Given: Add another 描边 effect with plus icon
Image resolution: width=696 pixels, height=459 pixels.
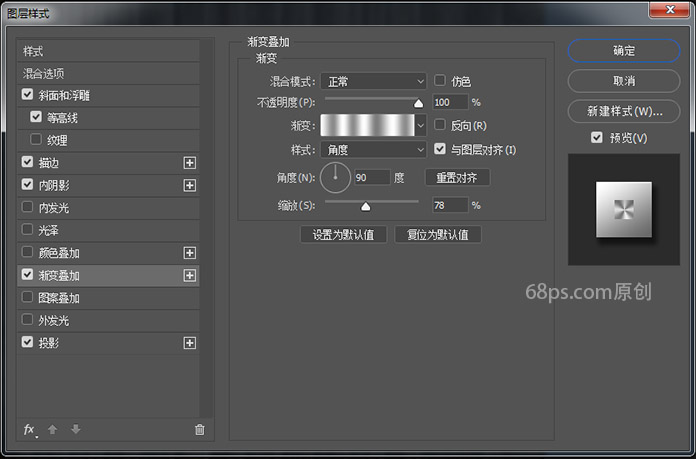Looking at the screenshot, I should [190, 163].
